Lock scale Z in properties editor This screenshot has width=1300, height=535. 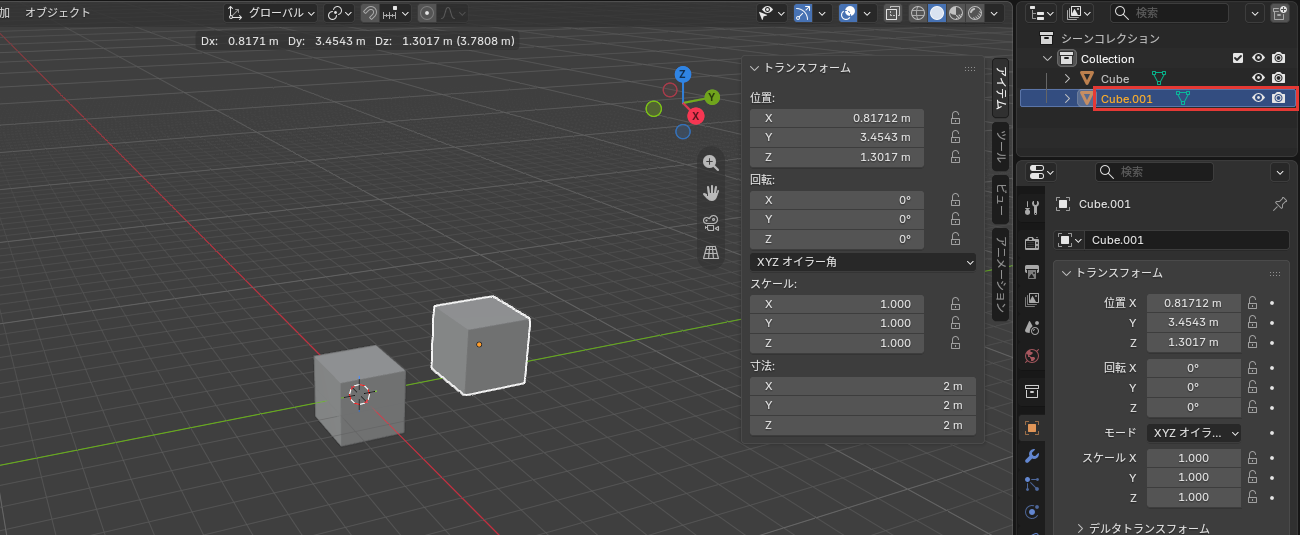pyautogui.click(x=1251, y=497)
